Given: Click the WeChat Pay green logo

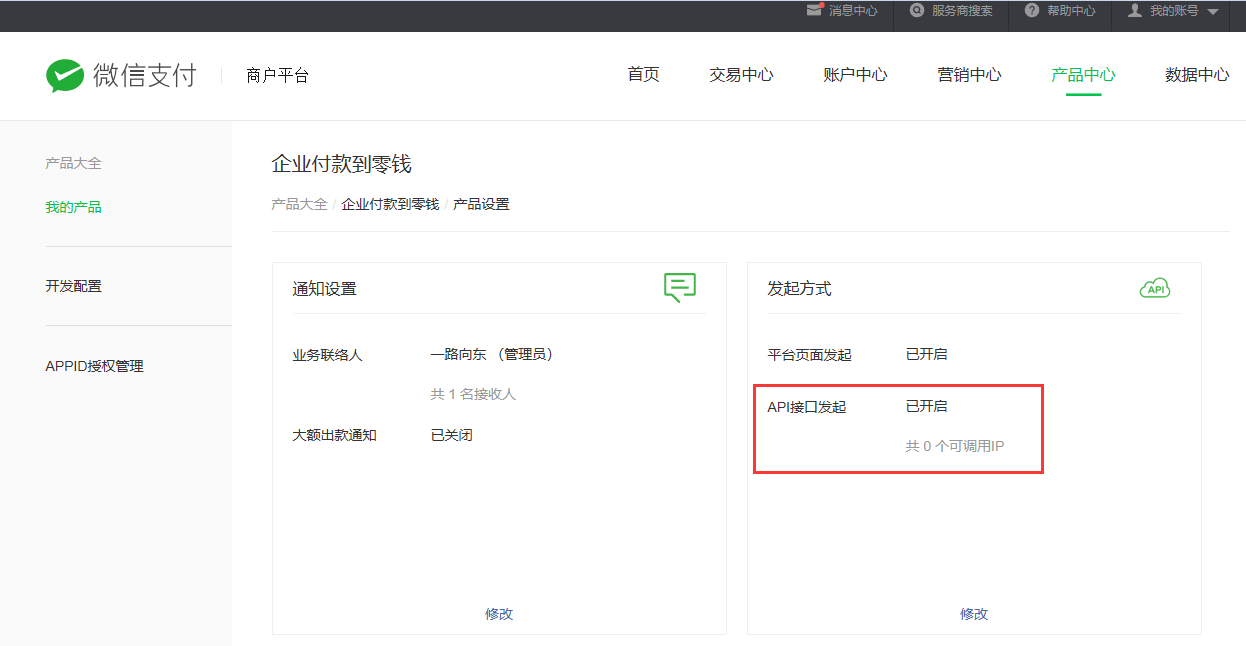Looking at the screenshot, I should coord(65,76).
